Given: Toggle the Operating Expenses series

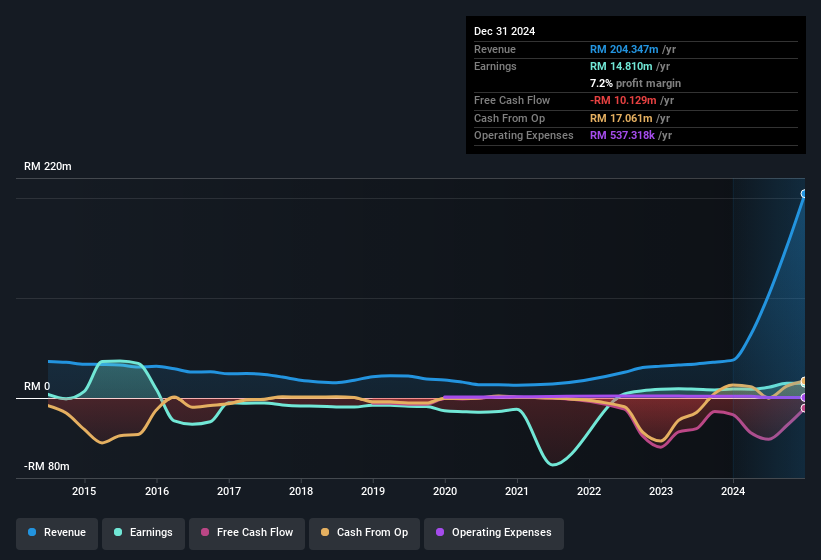Looking at the screenshot, I should coord(493,533).
